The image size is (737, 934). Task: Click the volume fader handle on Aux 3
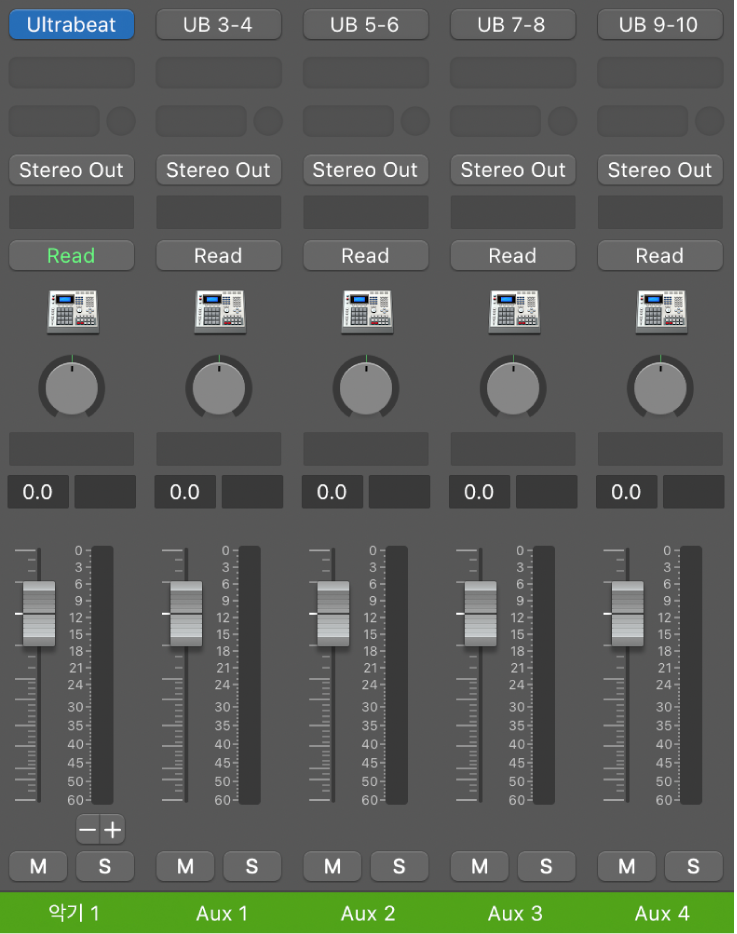tap(480, 614)
